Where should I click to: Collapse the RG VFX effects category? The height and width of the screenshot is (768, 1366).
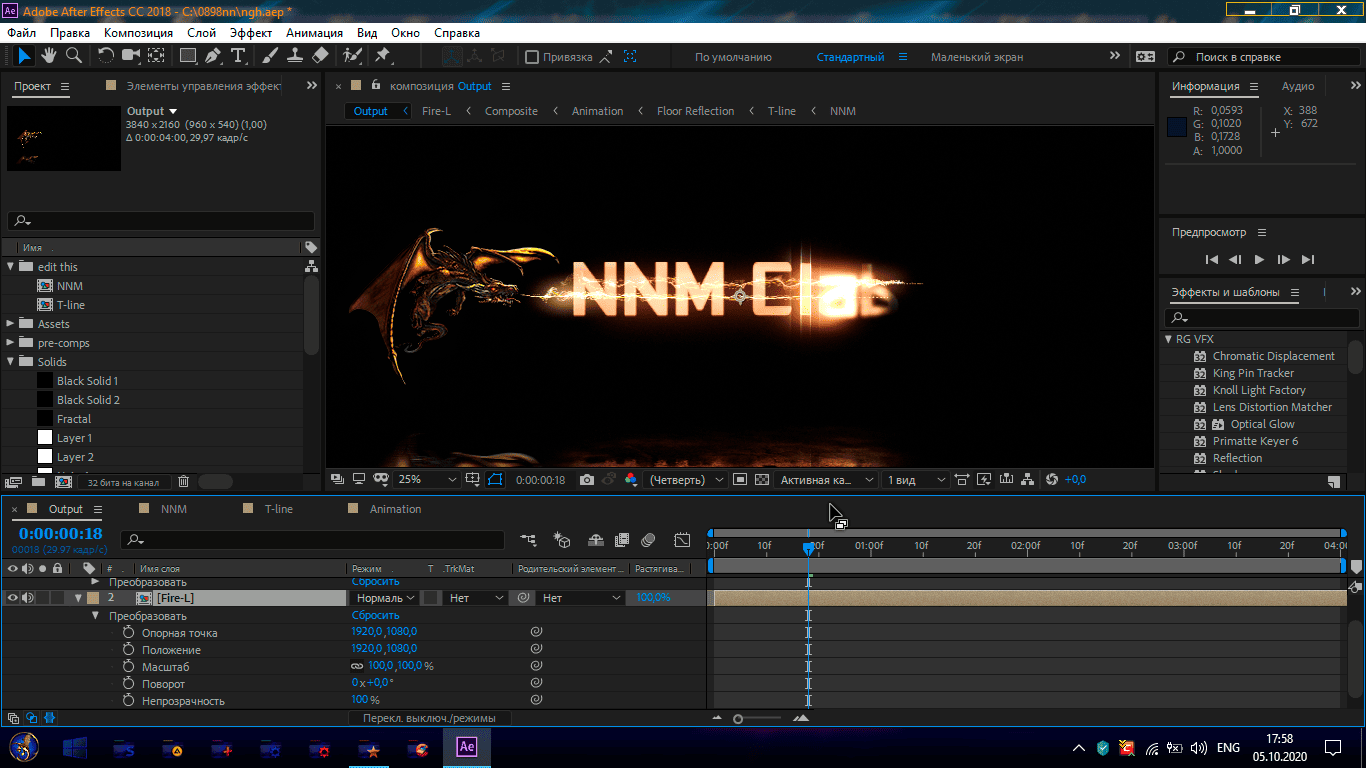1168,339
